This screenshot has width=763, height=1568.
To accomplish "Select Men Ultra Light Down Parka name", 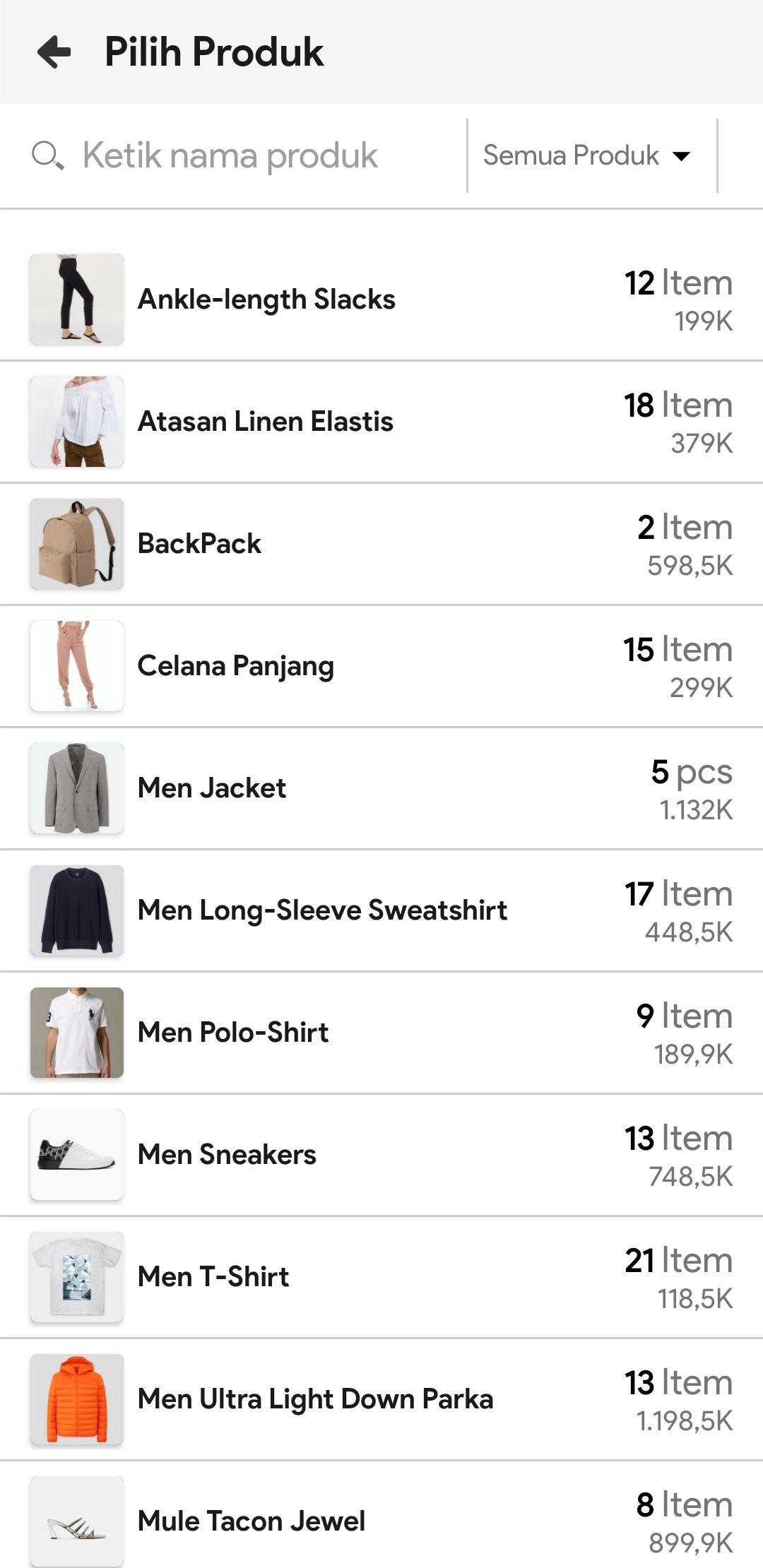I will [x=315, y=1399].
